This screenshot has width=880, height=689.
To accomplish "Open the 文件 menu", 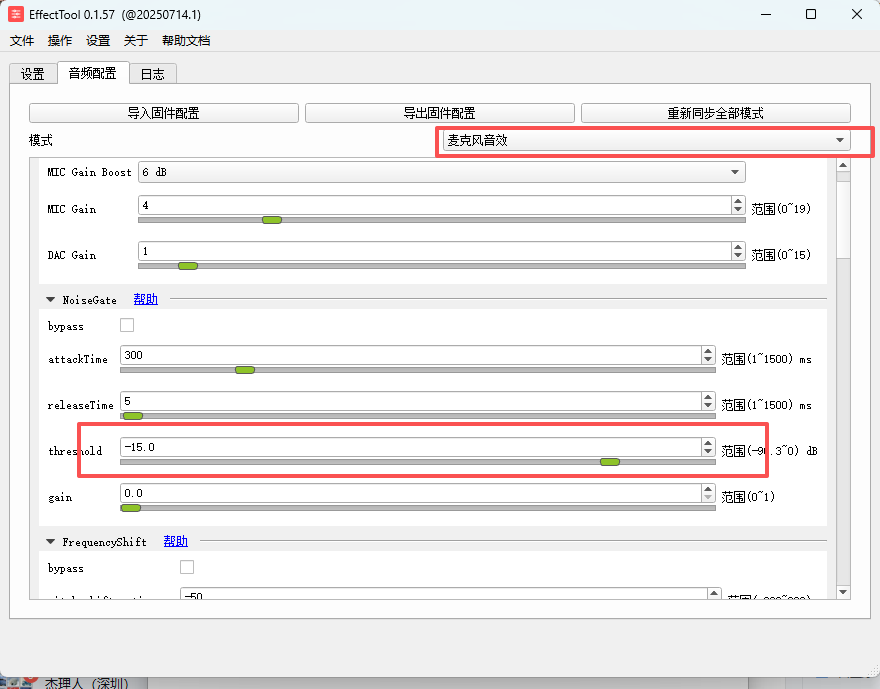I will (x=22, y=40).
